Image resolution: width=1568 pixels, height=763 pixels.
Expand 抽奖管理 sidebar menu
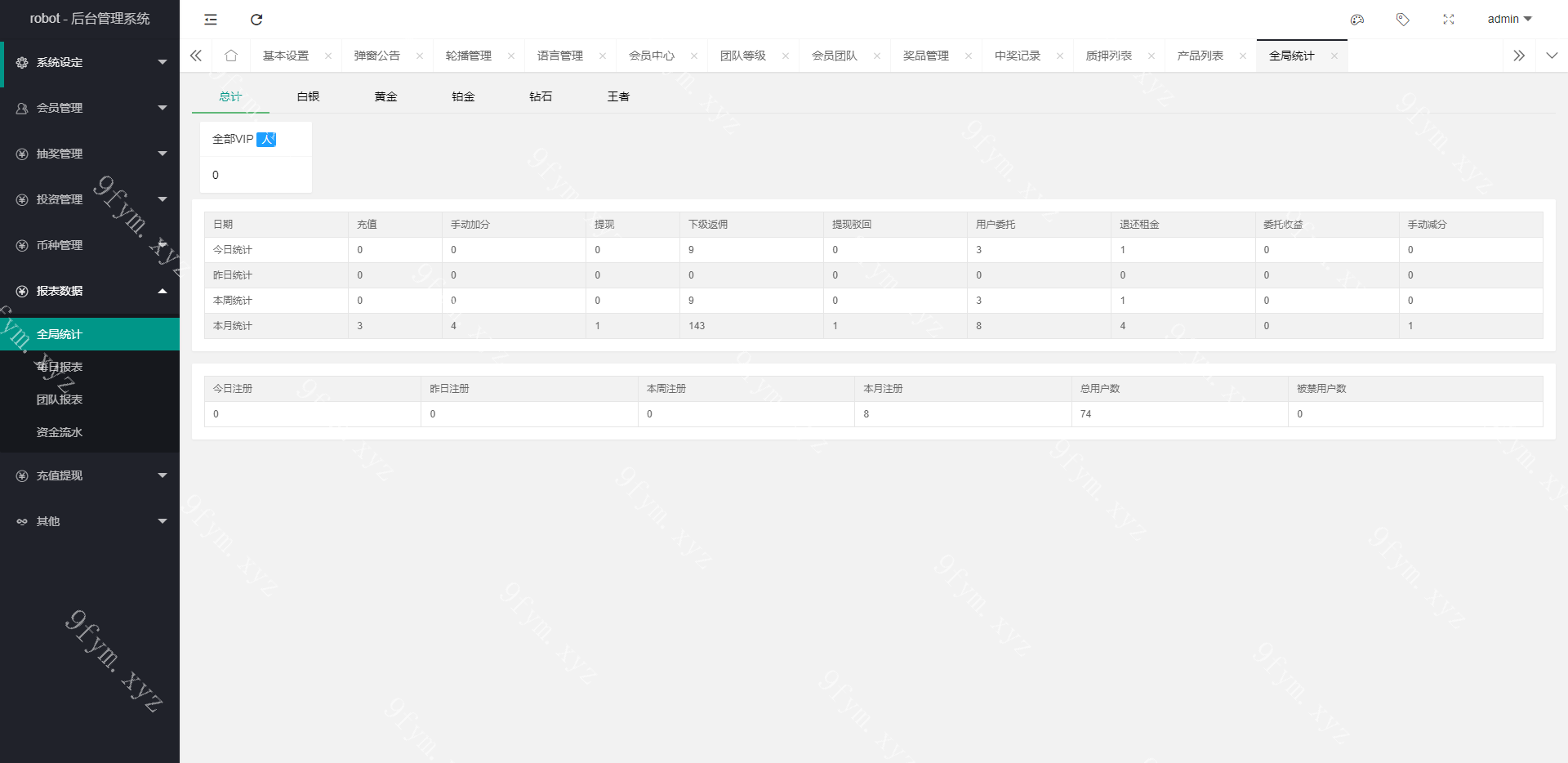point(90,154)
